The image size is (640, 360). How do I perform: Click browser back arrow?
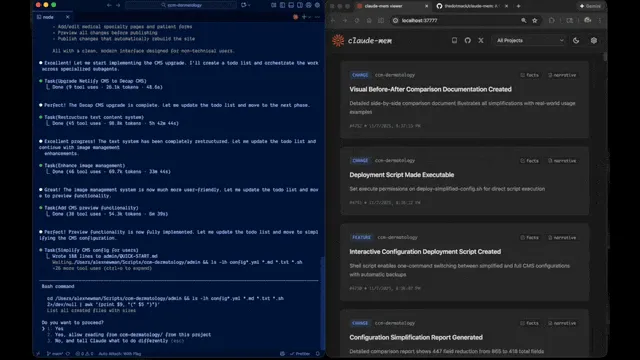pos(333,20)
